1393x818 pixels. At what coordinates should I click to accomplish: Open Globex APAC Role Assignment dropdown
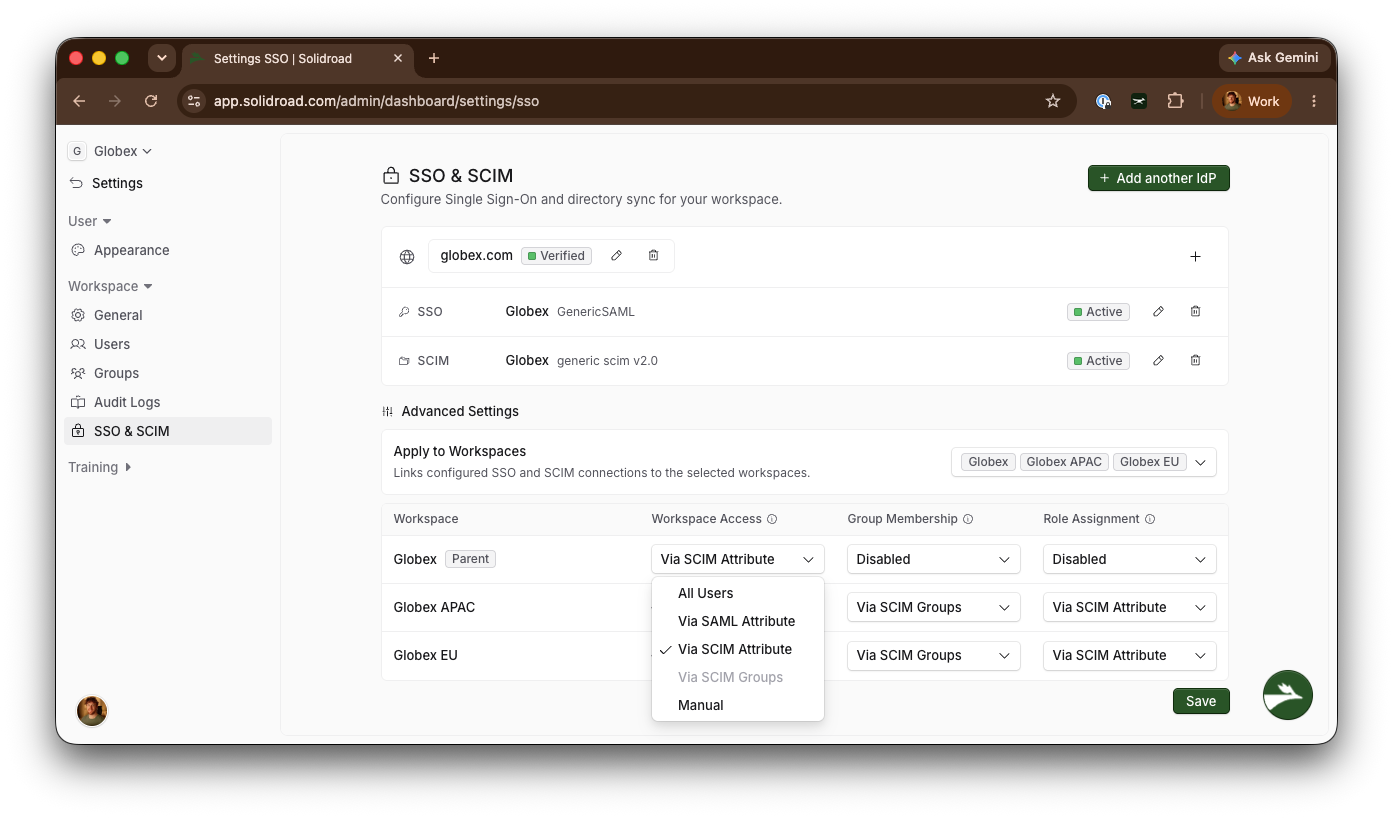1130,607
